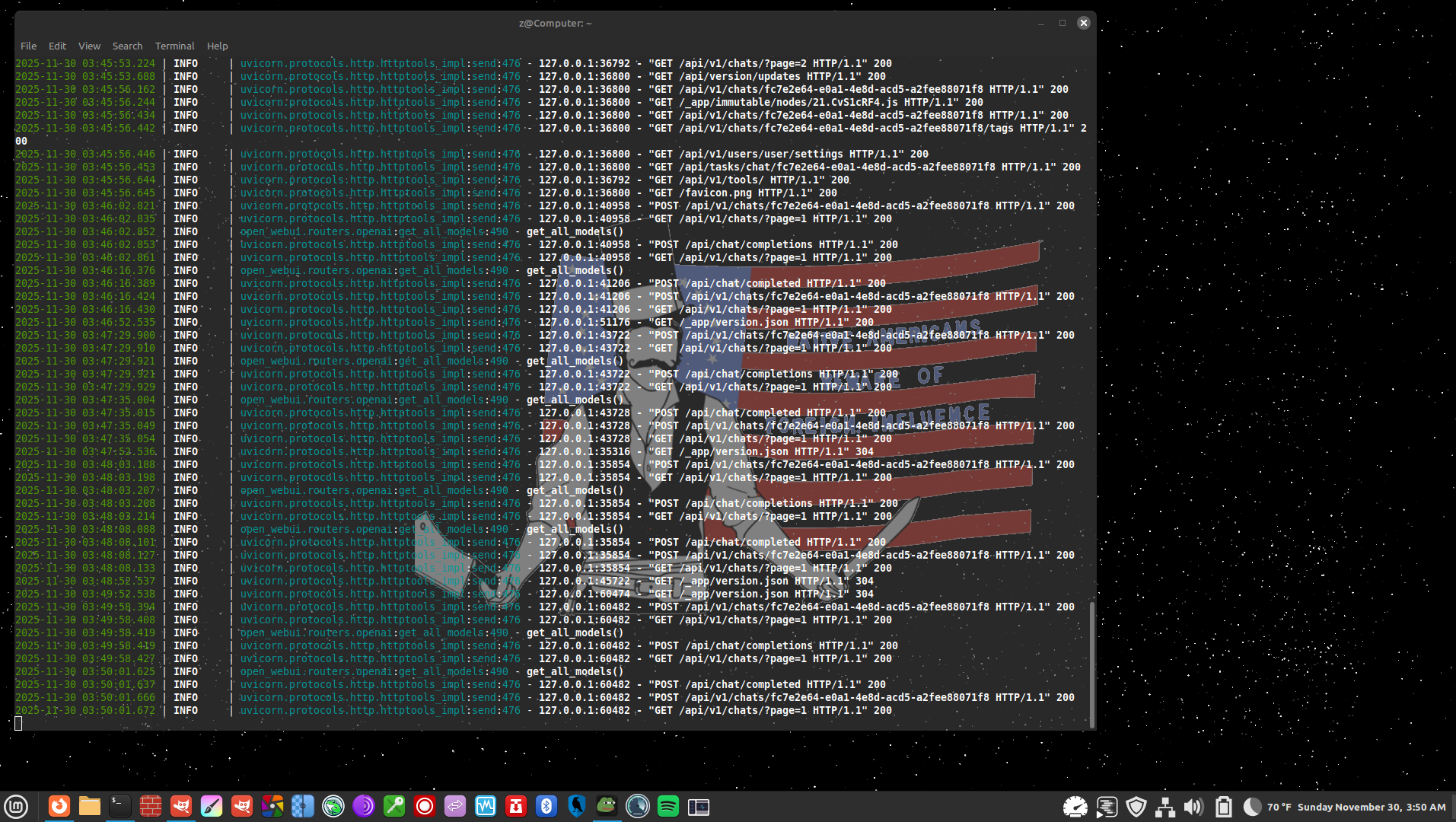Start the red record-circle app icon

425,806
